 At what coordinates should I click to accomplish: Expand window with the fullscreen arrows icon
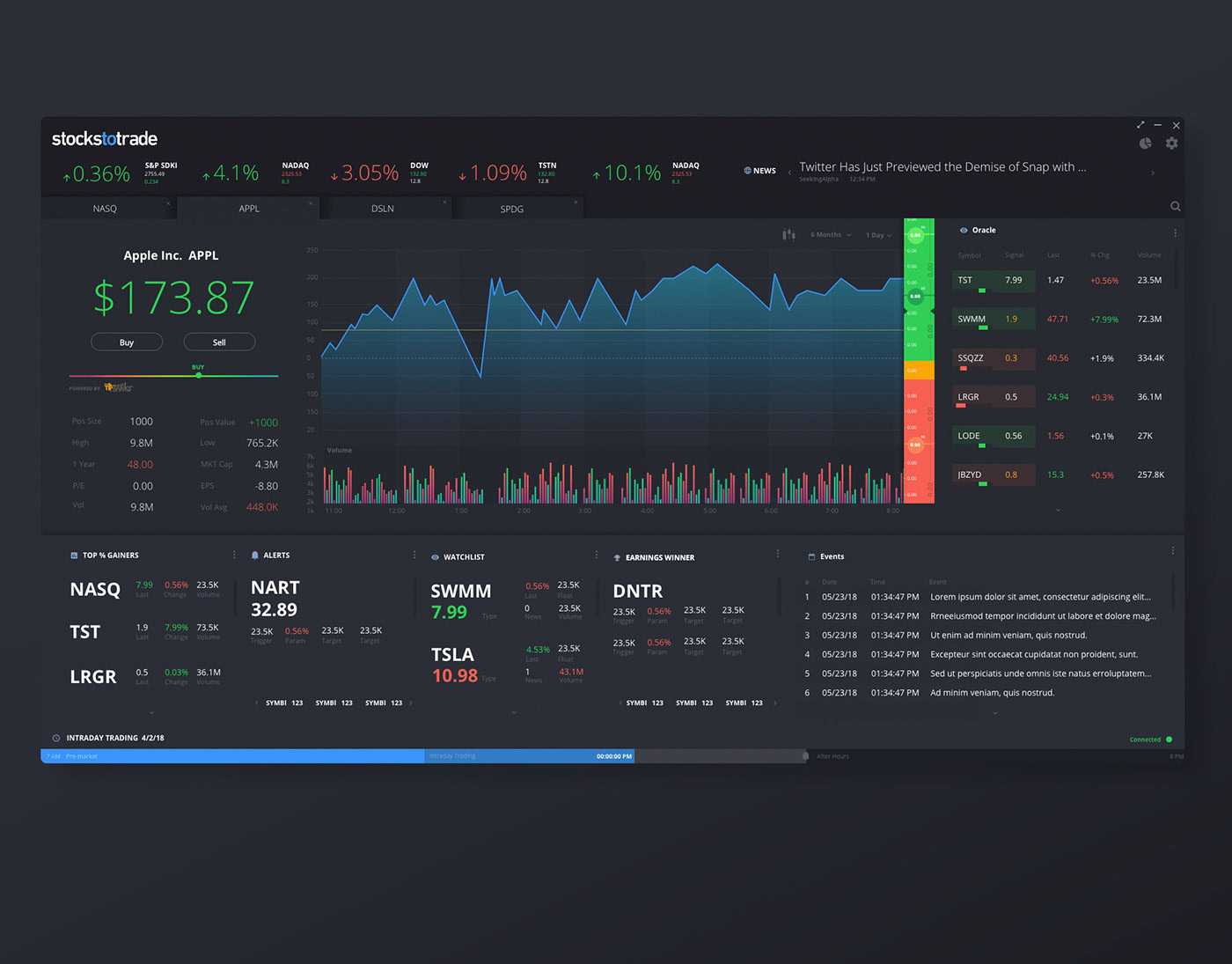coord(1140,125)
